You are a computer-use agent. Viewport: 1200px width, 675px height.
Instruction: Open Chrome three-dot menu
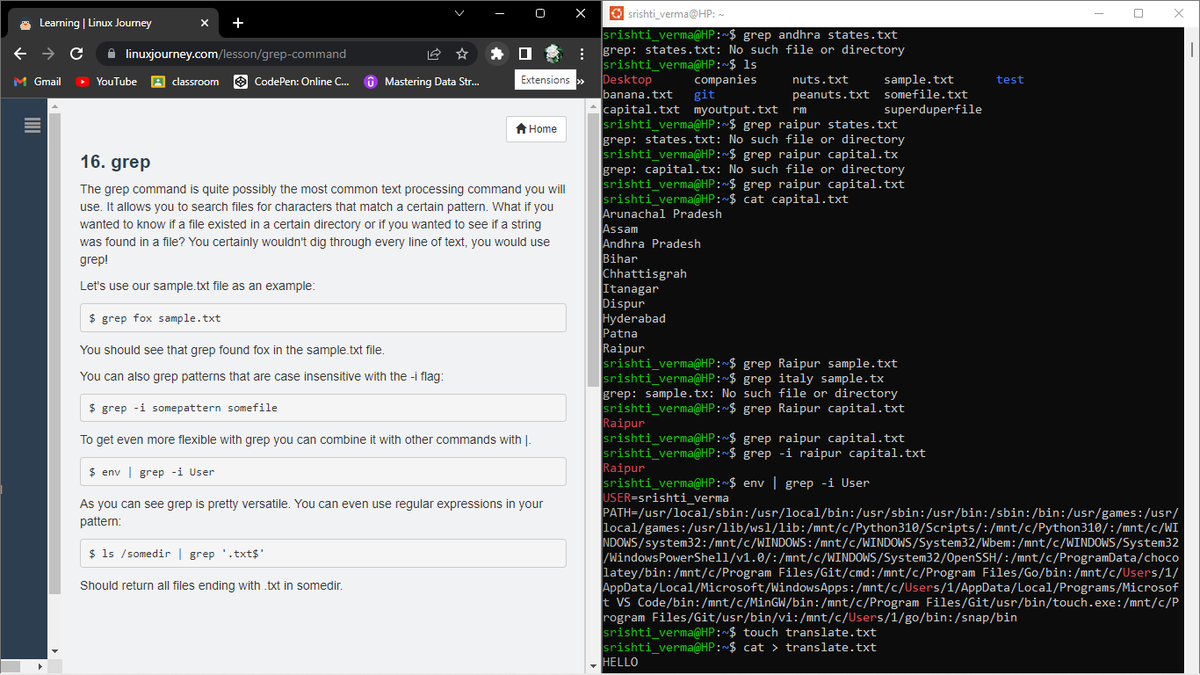tap(580, 54)
